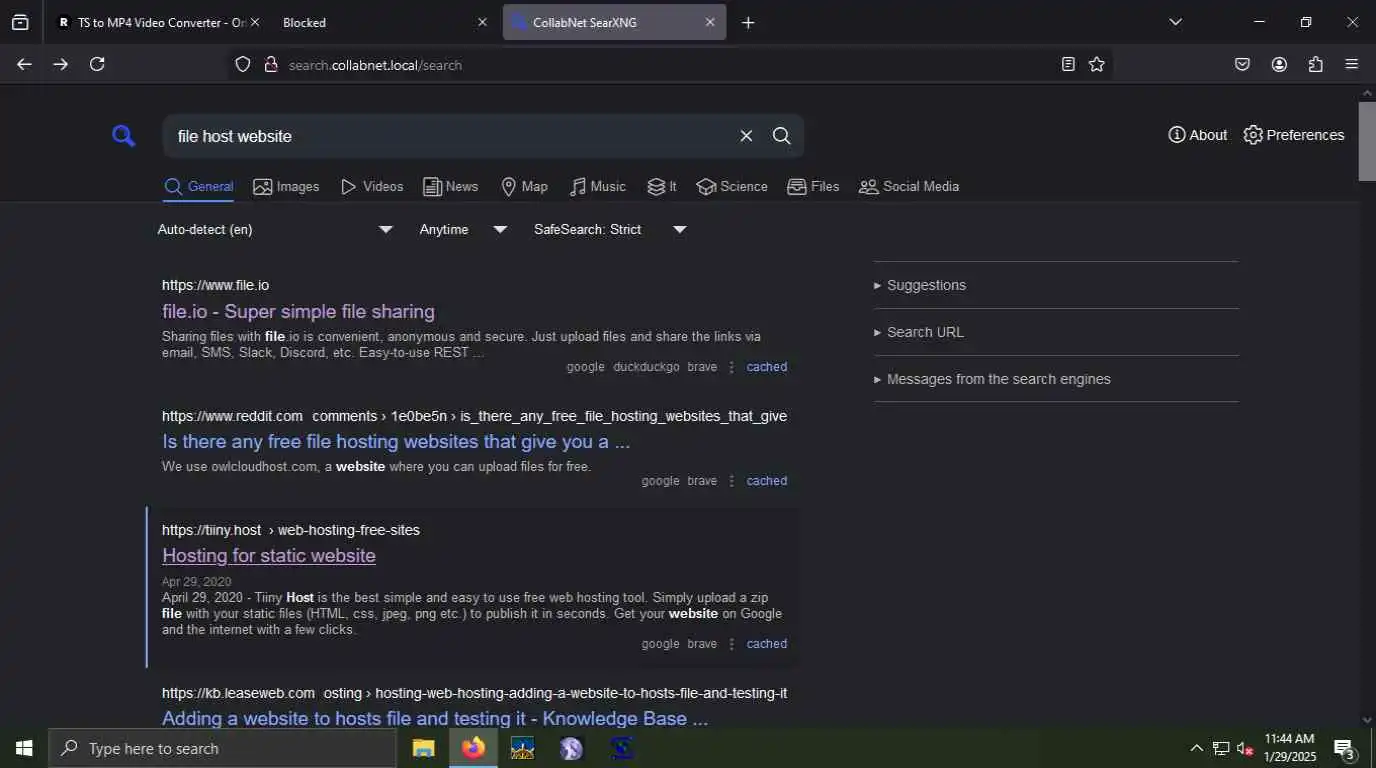Image resolution: width=1376 pixels, height=768 pixels.
Task: Open Adding a website to hosts file result
Action: 435,718
